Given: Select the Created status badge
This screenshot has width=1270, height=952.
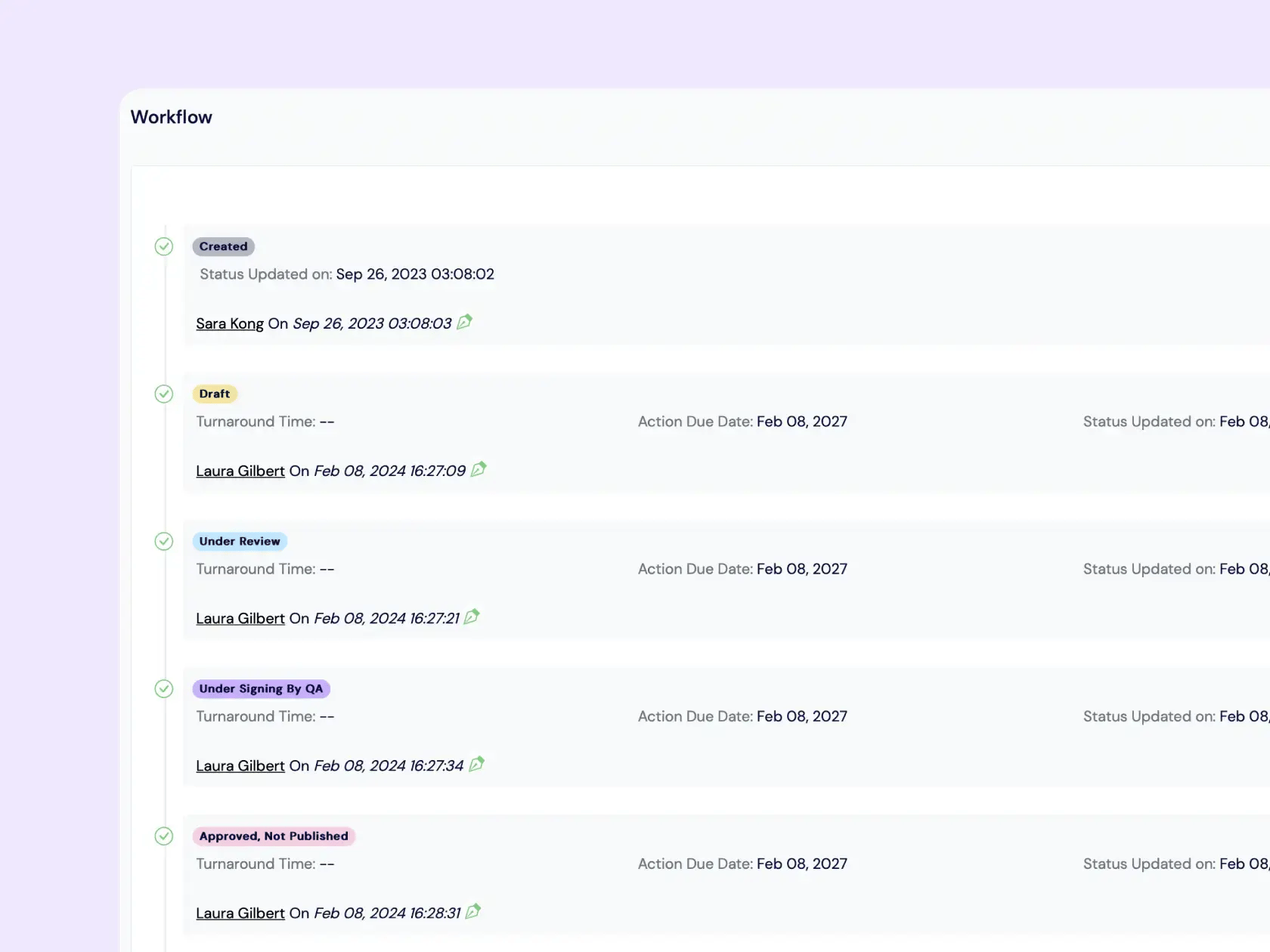Looking at the screenshot, I should tap(223, 246).
